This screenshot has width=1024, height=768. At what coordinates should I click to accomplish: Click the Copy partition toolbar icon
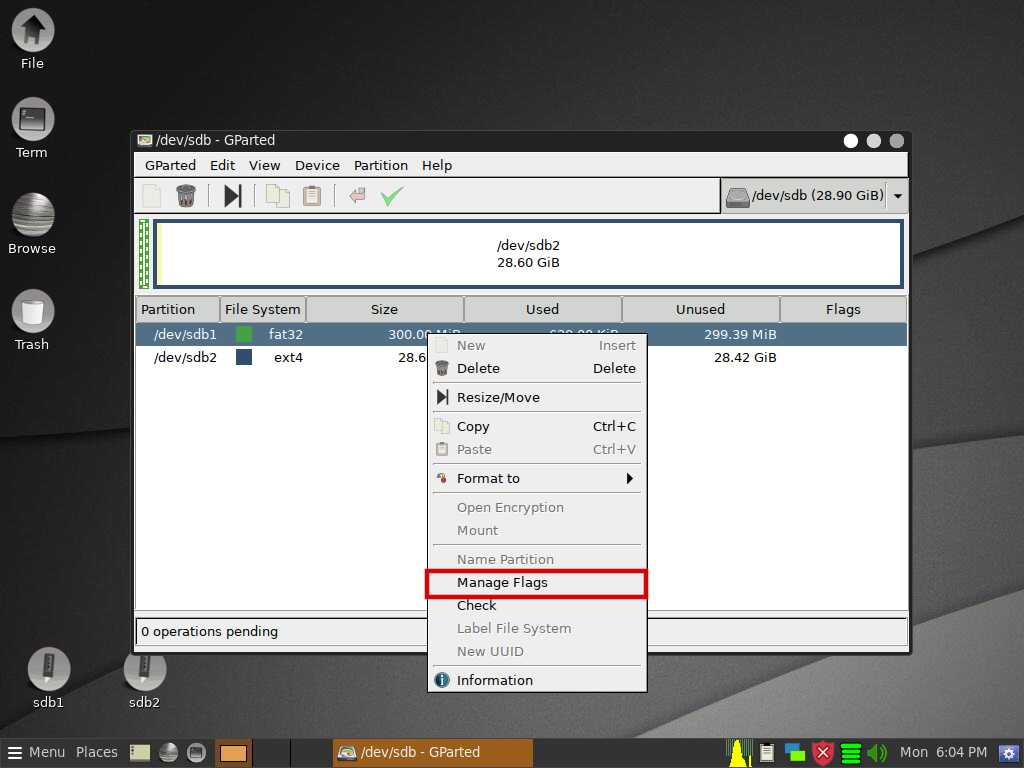click(x=277, y=196)
